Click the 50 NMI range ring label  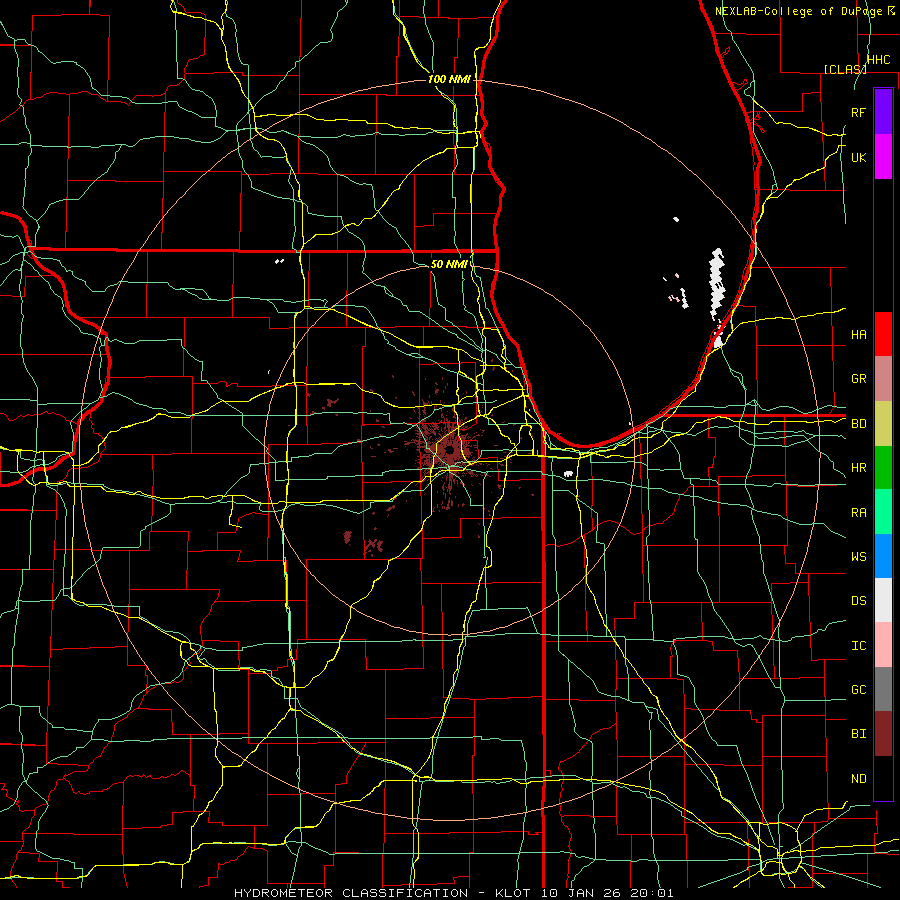[449, 264]
